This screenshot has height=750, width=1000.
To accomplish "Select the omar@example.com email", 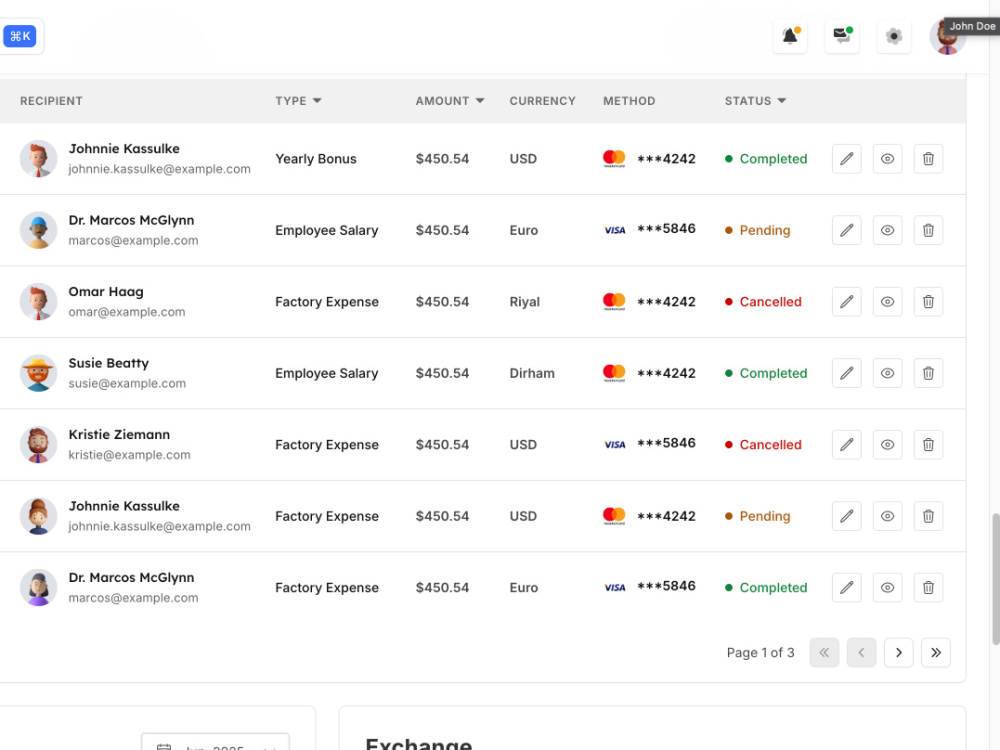I will pyautogui.click(x=127, y=312).
